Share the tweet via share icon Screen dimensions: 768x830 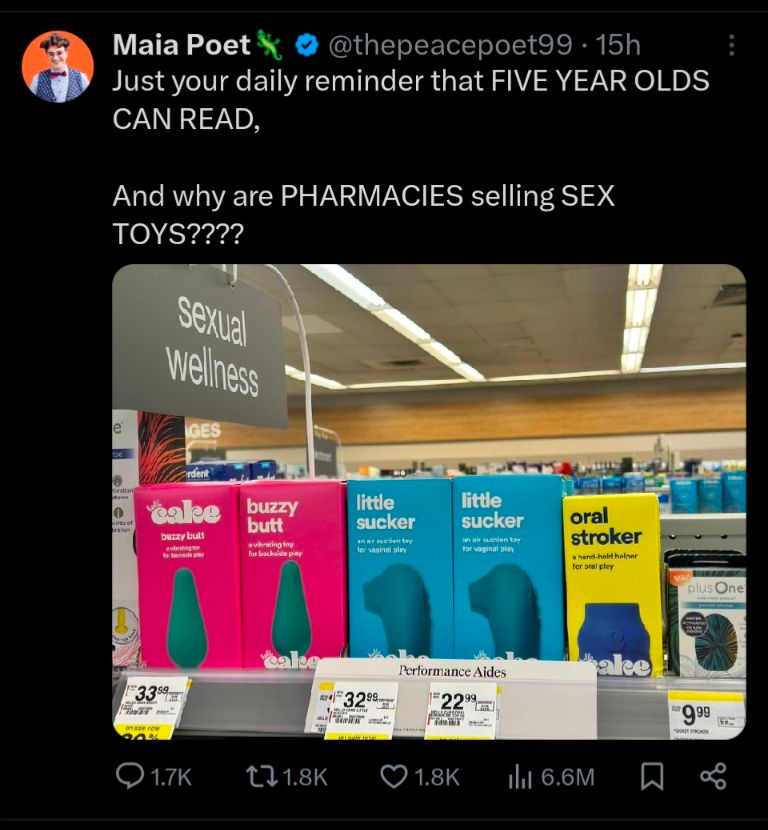(713, 777)
